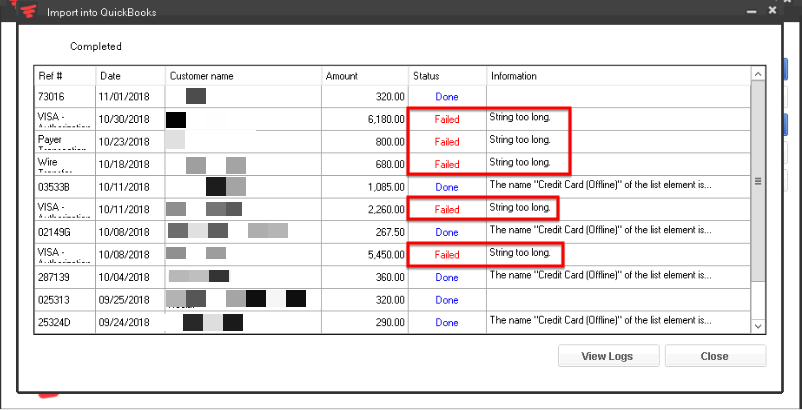Click the Payer Ref cell dated 10/23/2018
Screen dimensions: 802x410
coord(65,142)
